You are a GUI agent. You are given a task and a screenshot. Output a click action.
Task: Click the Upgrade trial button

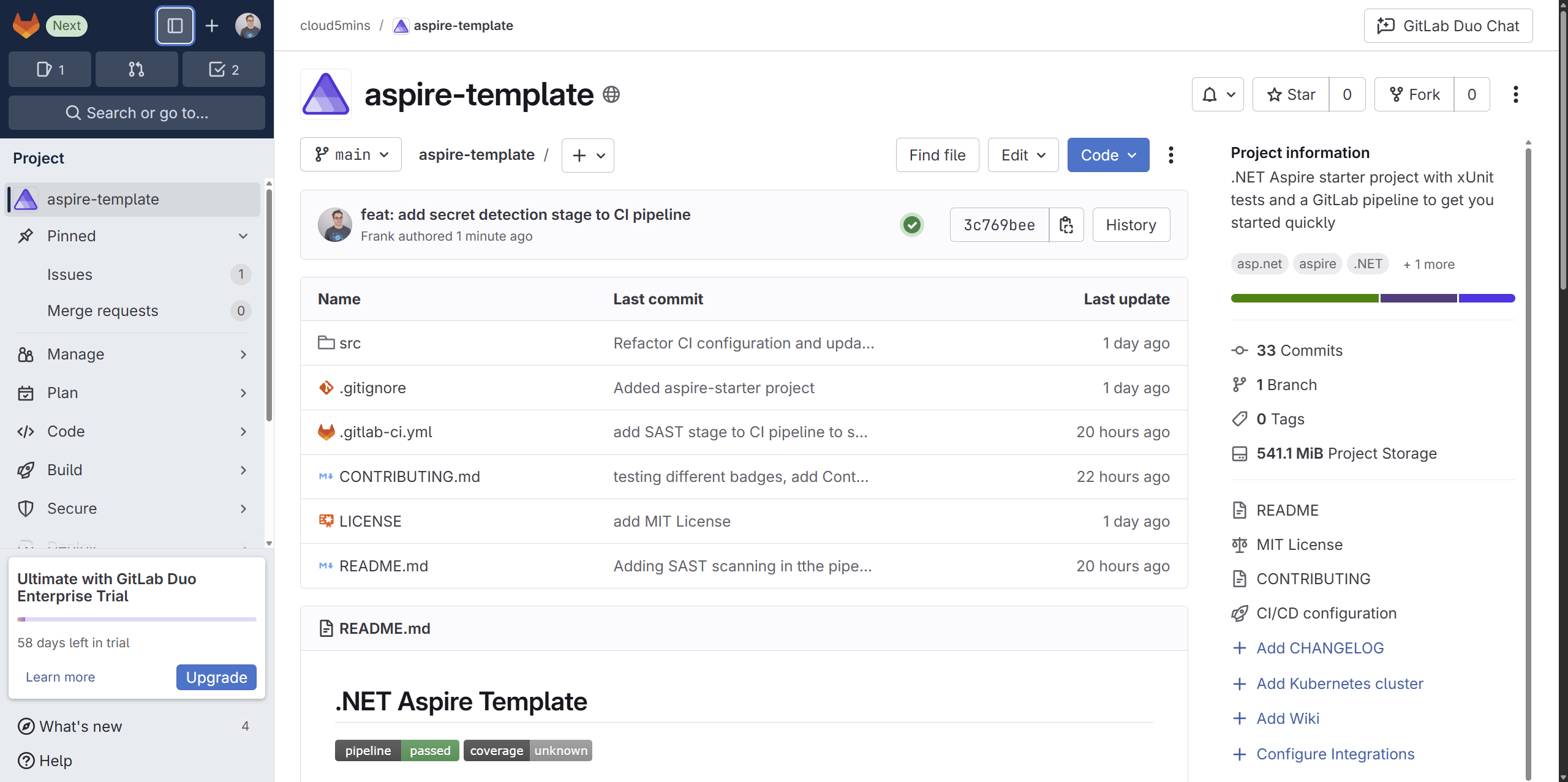click(216, 677)
